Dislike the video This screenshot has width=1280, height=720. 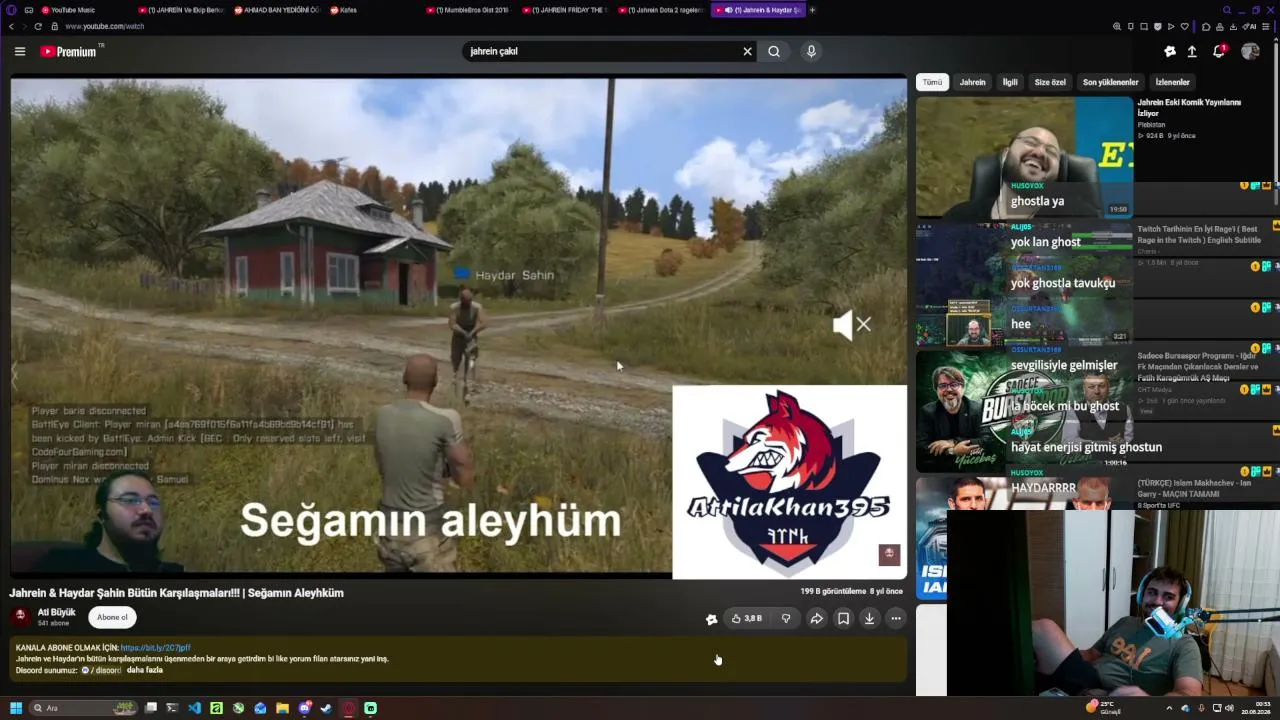click(x=786, y=618)
